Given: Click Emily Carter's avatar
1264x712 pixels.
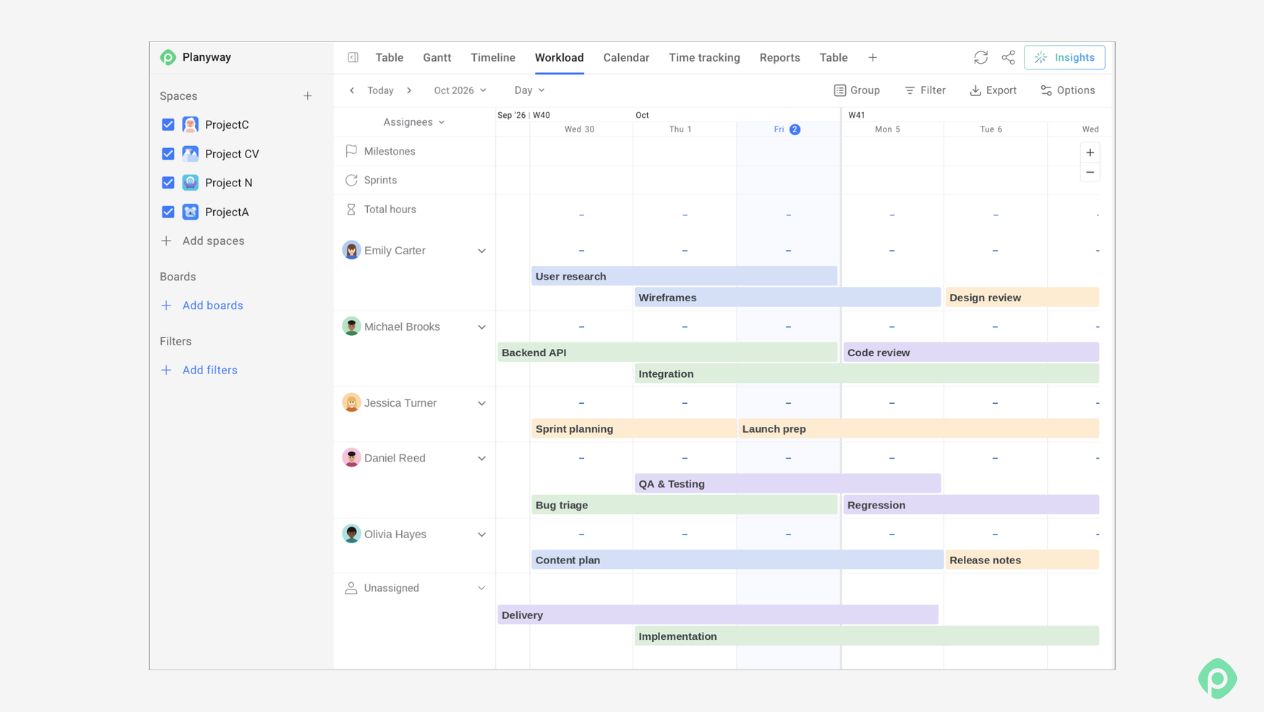Looking at the screenshot, I should click(x=351, y=250).
